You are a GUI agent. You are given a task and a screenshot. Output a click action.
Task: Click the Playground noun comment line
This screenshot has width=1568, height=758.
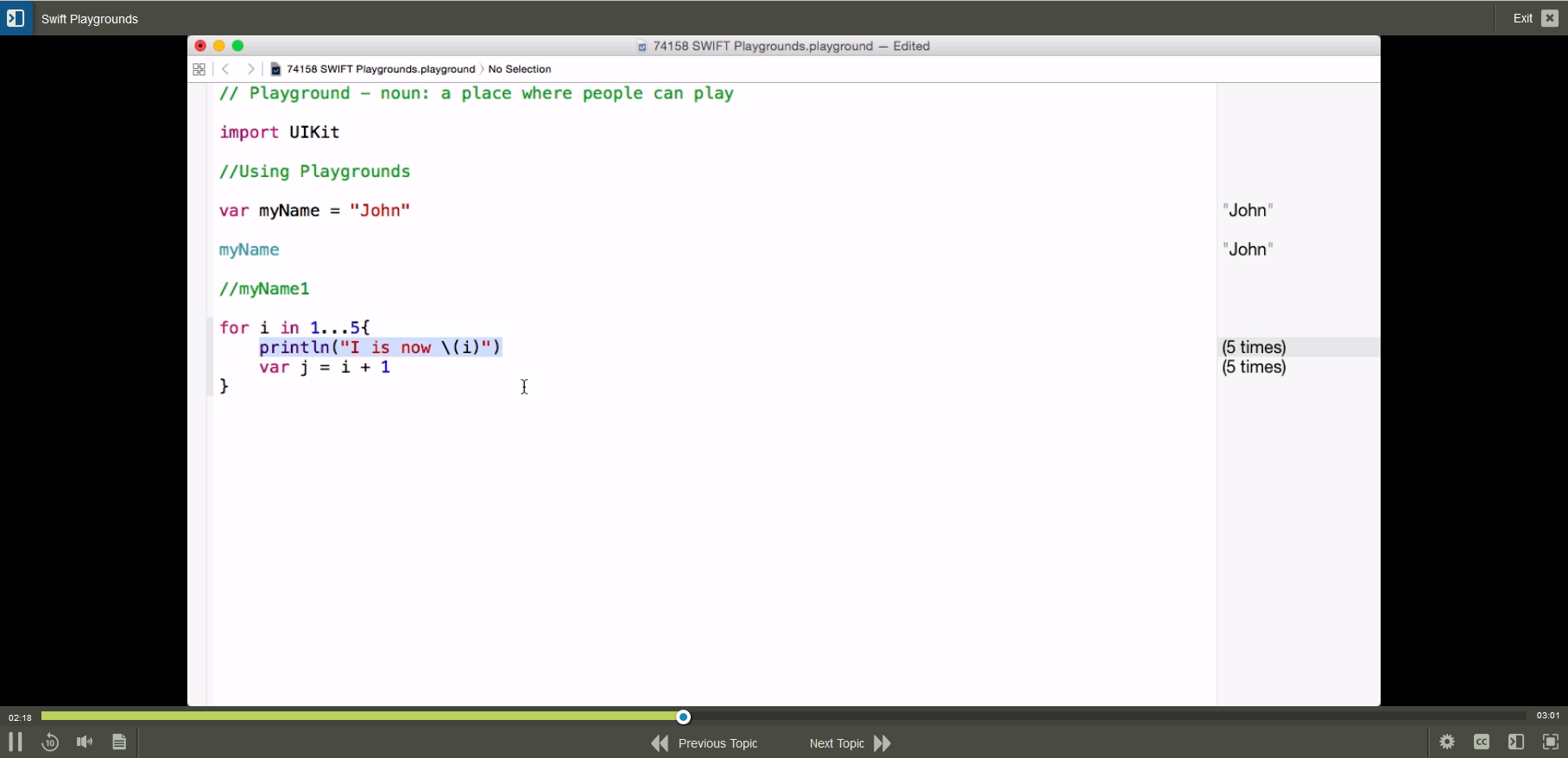[x=477, y=93]
